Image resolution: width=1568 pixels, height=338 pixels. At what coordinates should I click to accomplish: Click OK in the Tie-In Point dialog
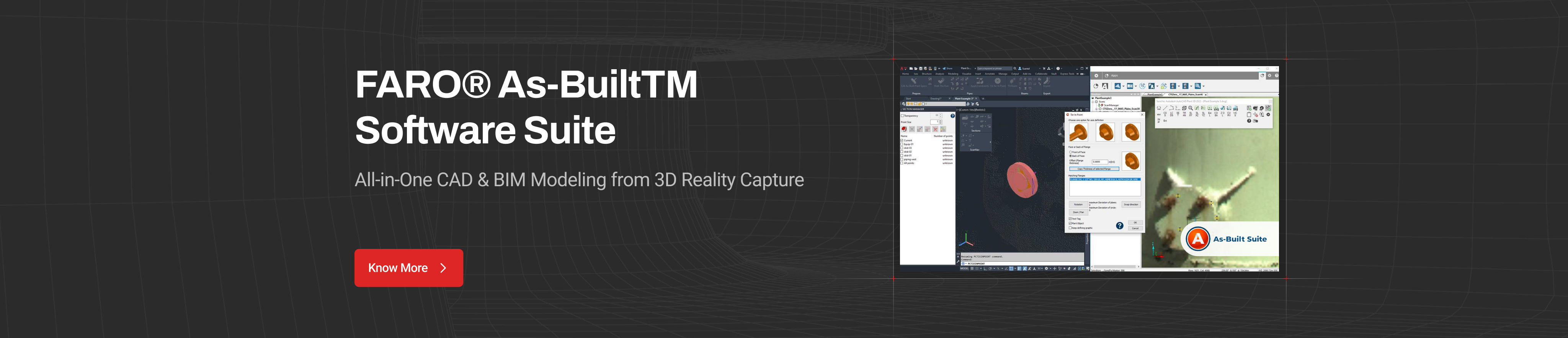click(x=1135, y=223)
